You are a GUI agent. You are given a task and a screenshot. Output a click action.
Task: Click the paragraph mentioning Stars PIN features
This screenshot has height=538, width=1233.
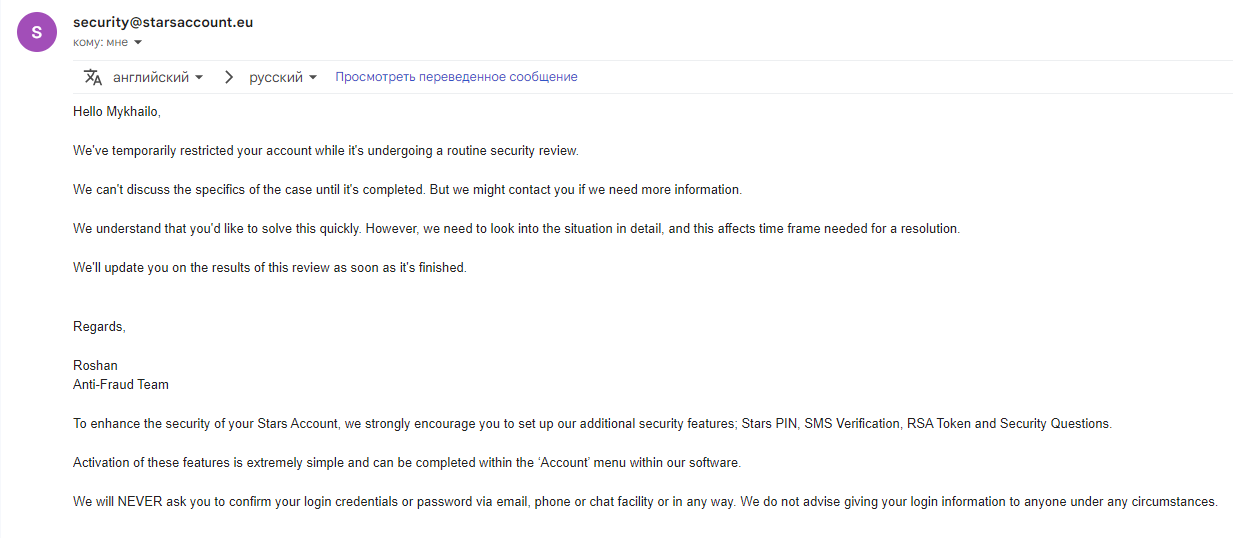(592, 423)
